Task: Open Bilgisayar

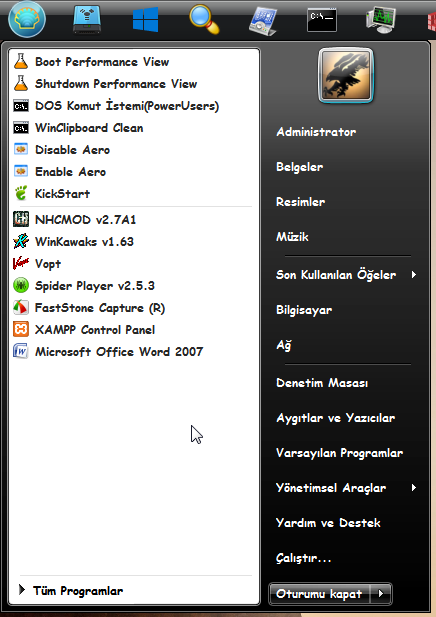Action: (304, 310)
